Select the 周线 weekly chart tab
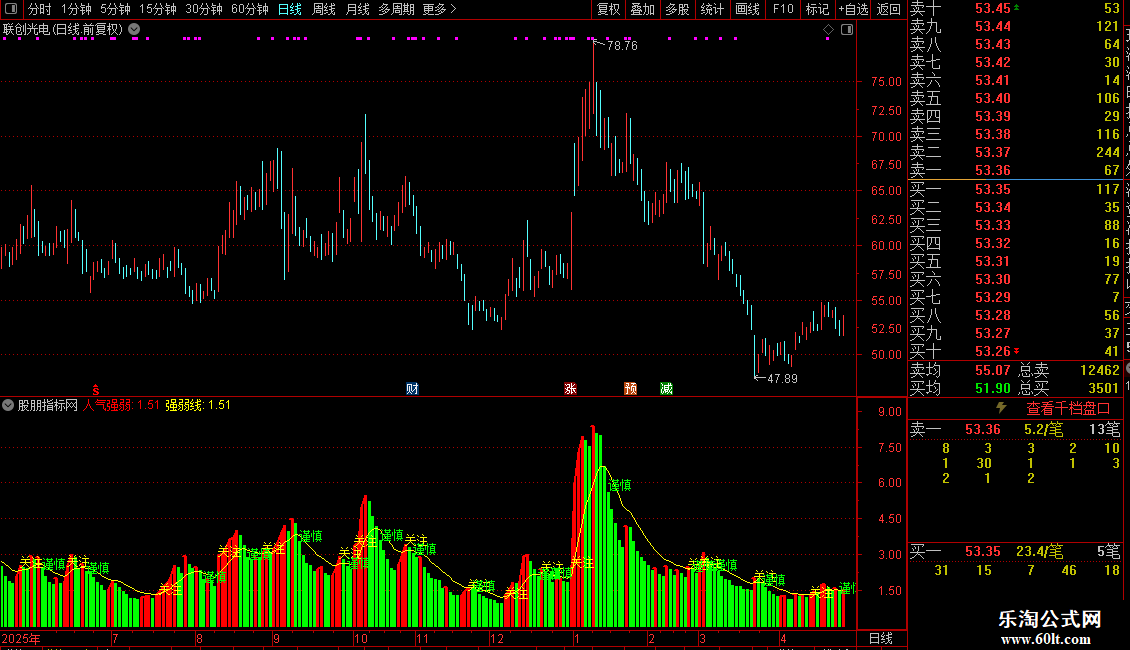1130x650 pixels. [324, 9]
